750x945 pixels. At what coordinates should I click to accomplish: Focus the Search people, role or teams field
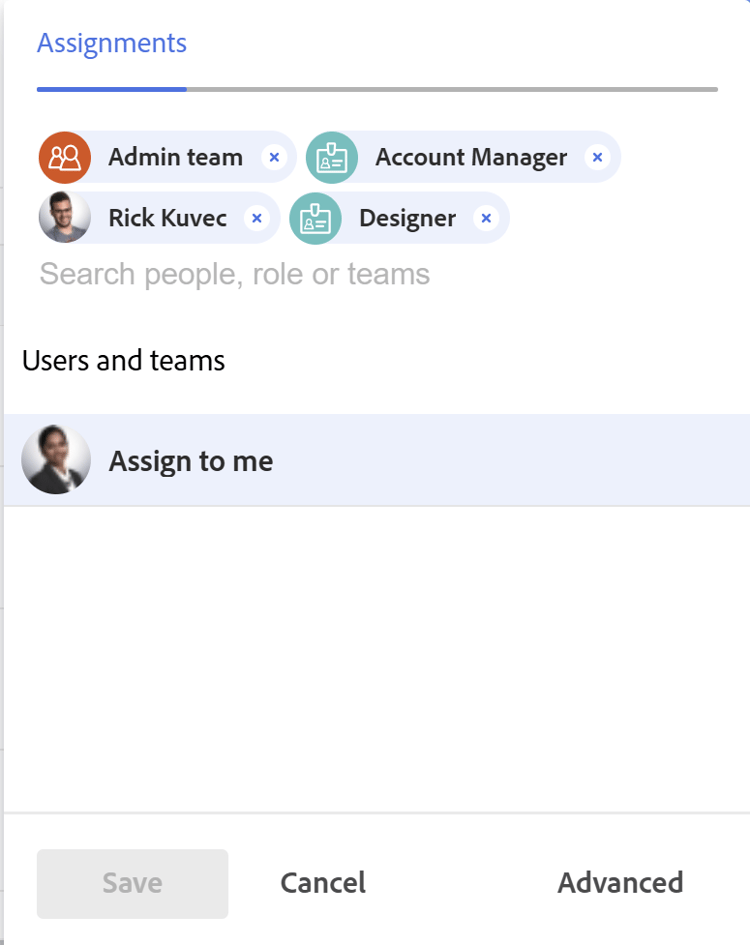pos(300,274)
